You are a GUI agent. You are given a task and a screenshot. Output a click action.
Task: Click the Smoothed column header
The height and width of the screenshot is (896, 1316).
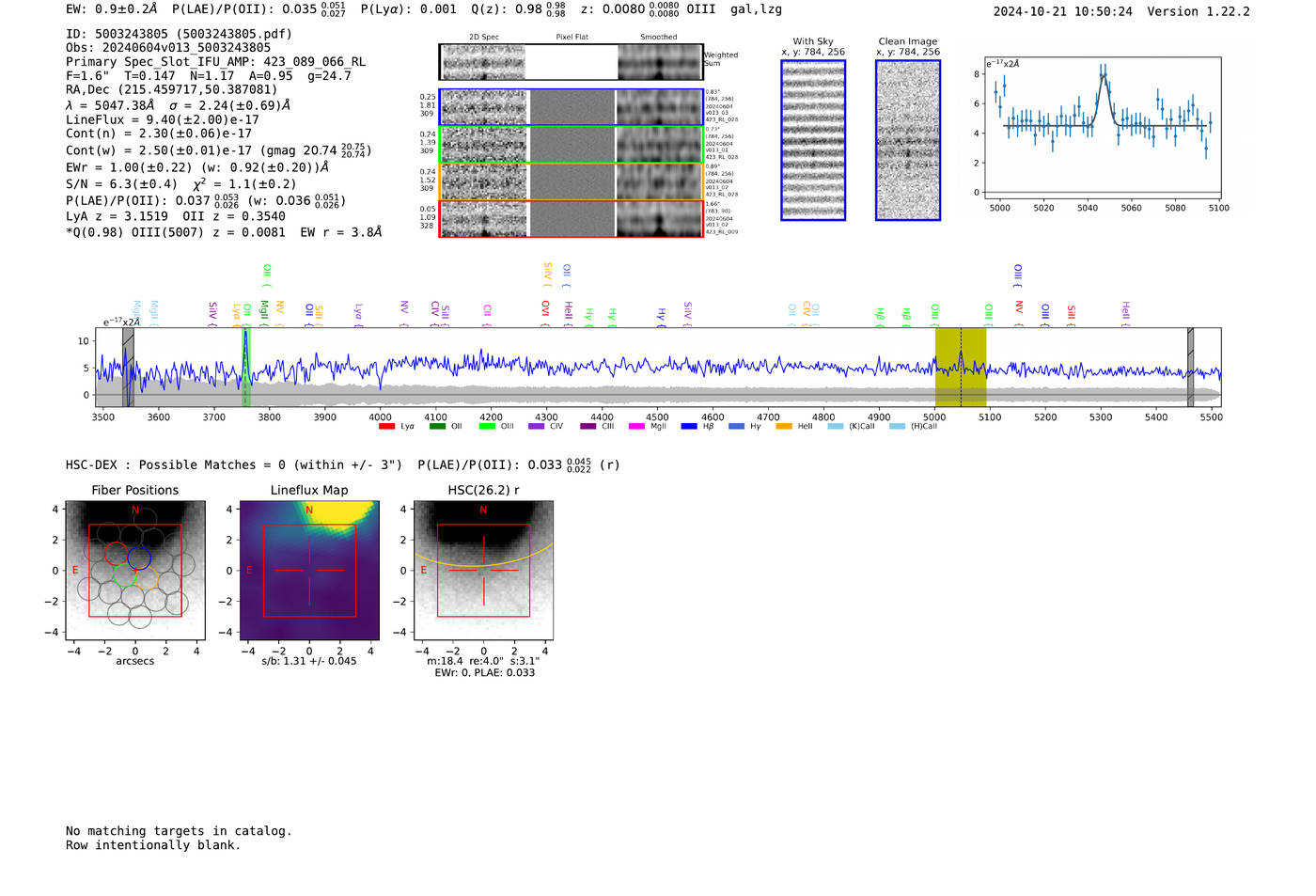(x=659, y=38)
